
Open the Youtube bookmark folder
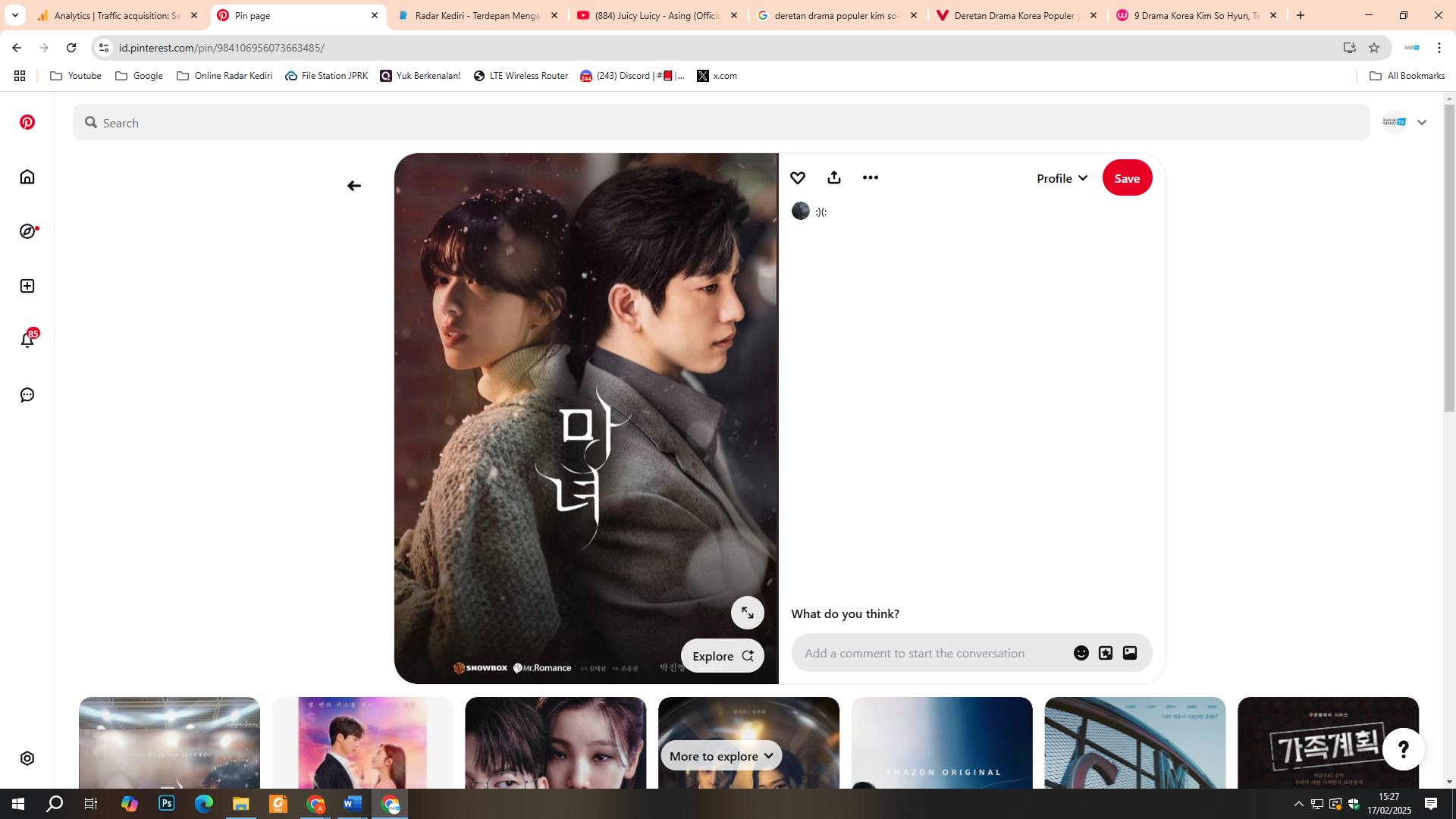76,76
